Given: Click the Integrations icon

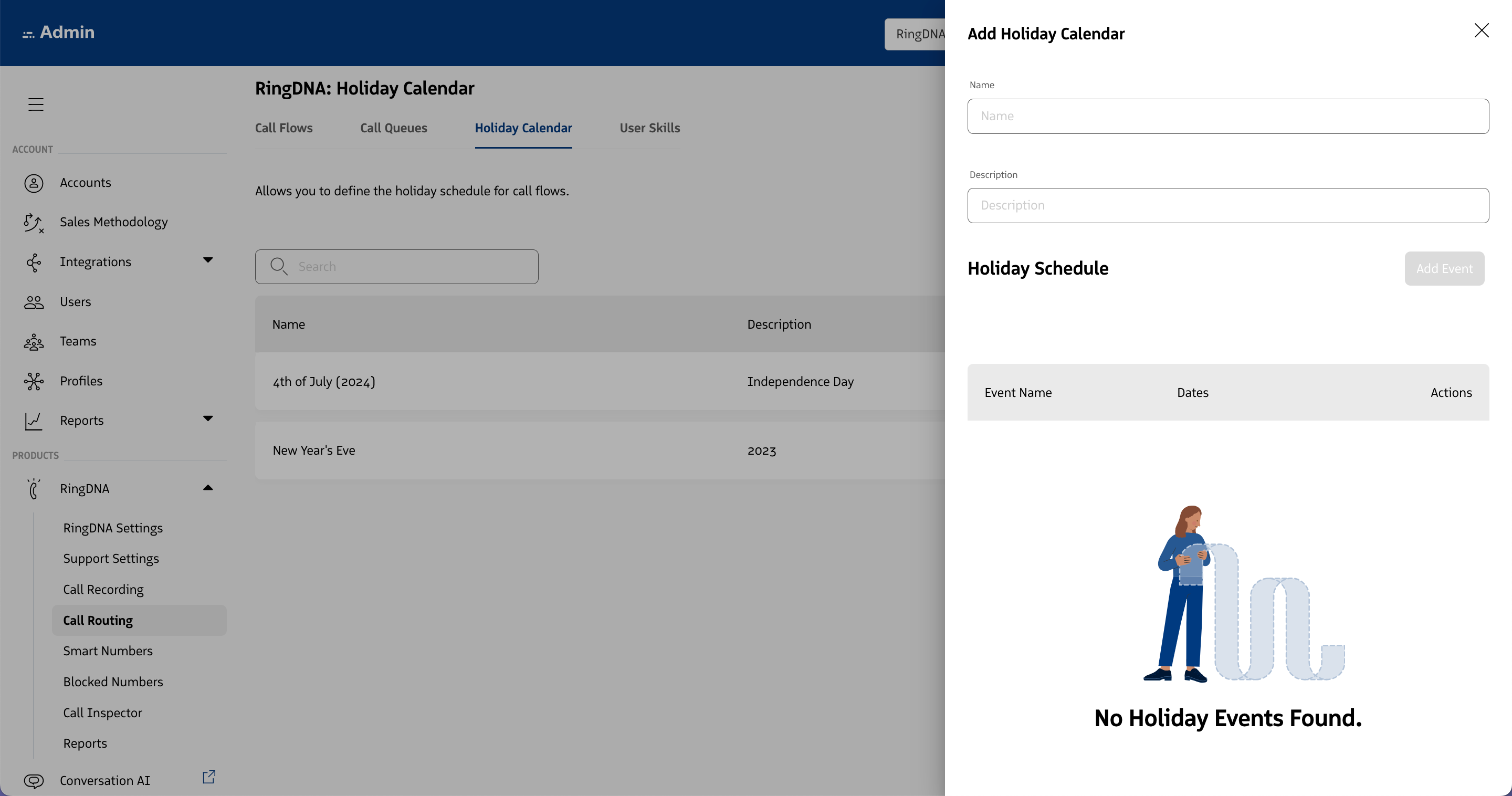Looking at the screenshot, I should pyautogui.click(x=34, y=263).
